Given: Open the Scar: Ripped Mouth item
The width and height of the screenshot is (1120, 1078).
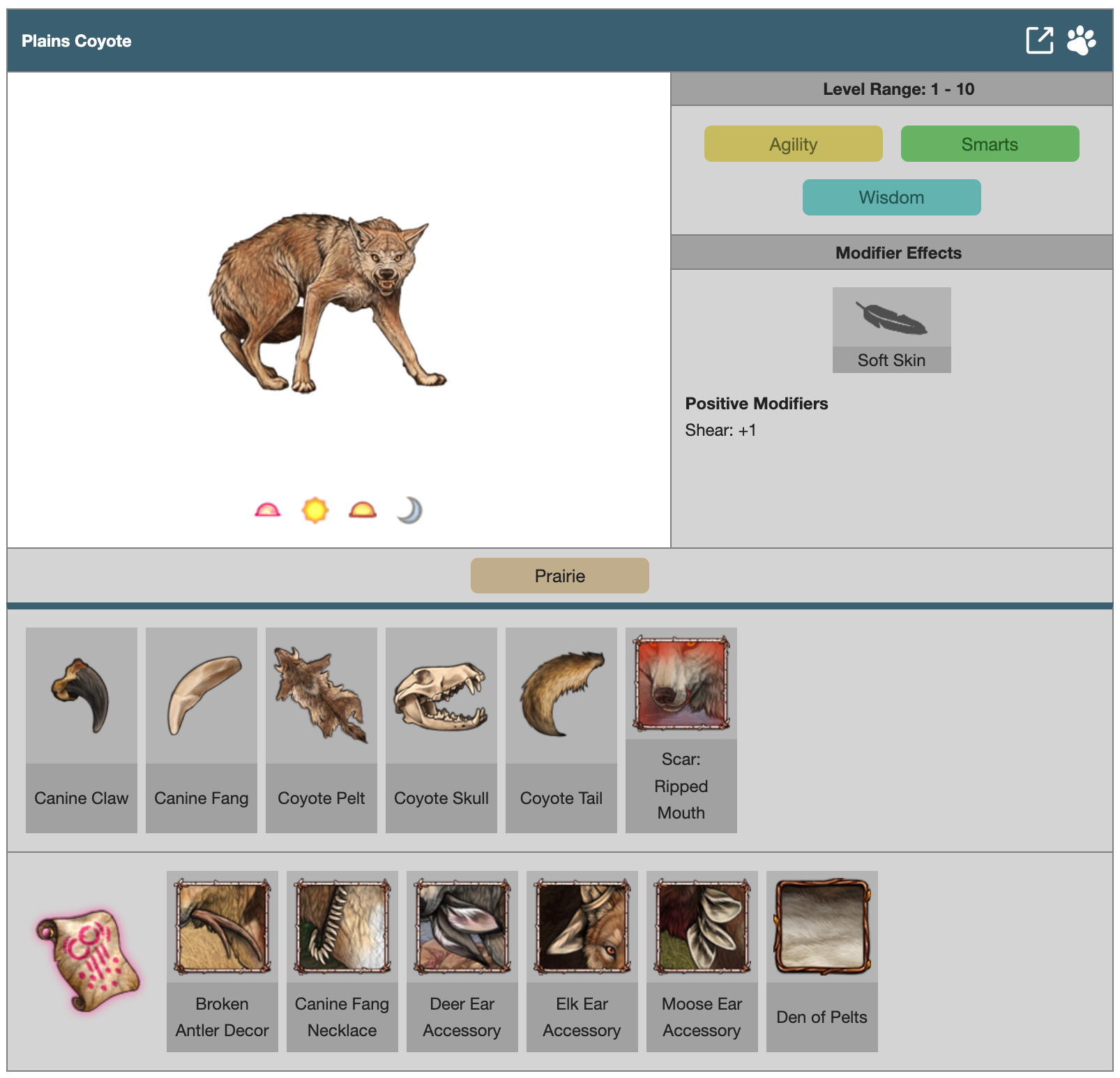Looking at the screenshot, I should (x=681, y=729).
